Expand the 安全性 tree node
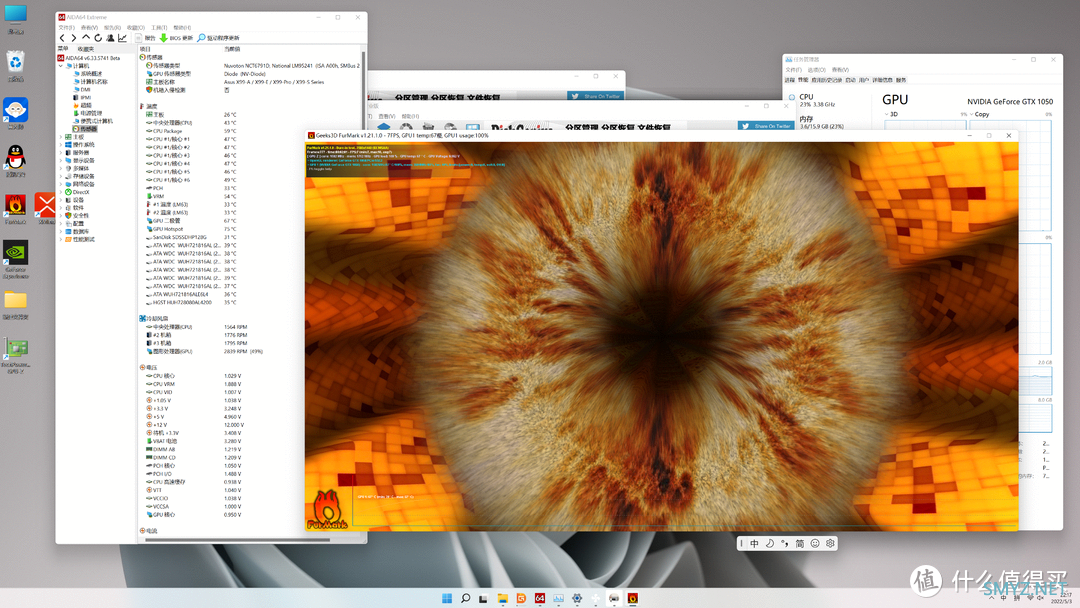 (61, 216)
